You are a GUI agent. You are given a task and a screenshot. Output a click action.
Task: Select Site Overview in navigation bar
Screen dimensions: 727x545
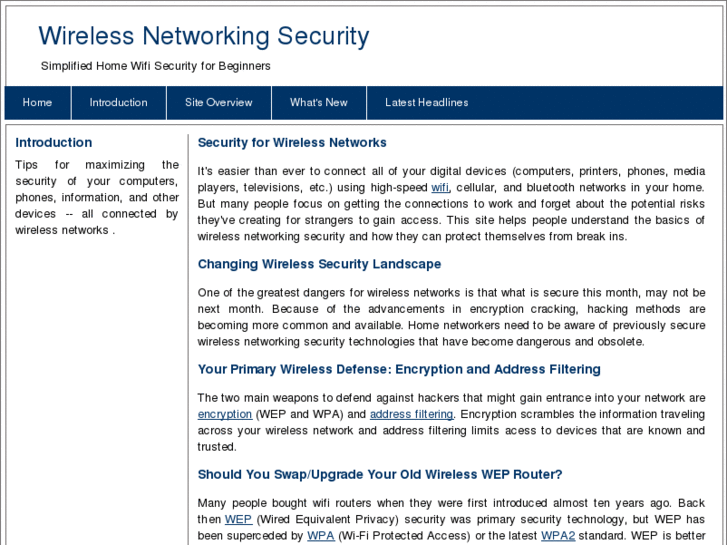click(x=218, y=103)
